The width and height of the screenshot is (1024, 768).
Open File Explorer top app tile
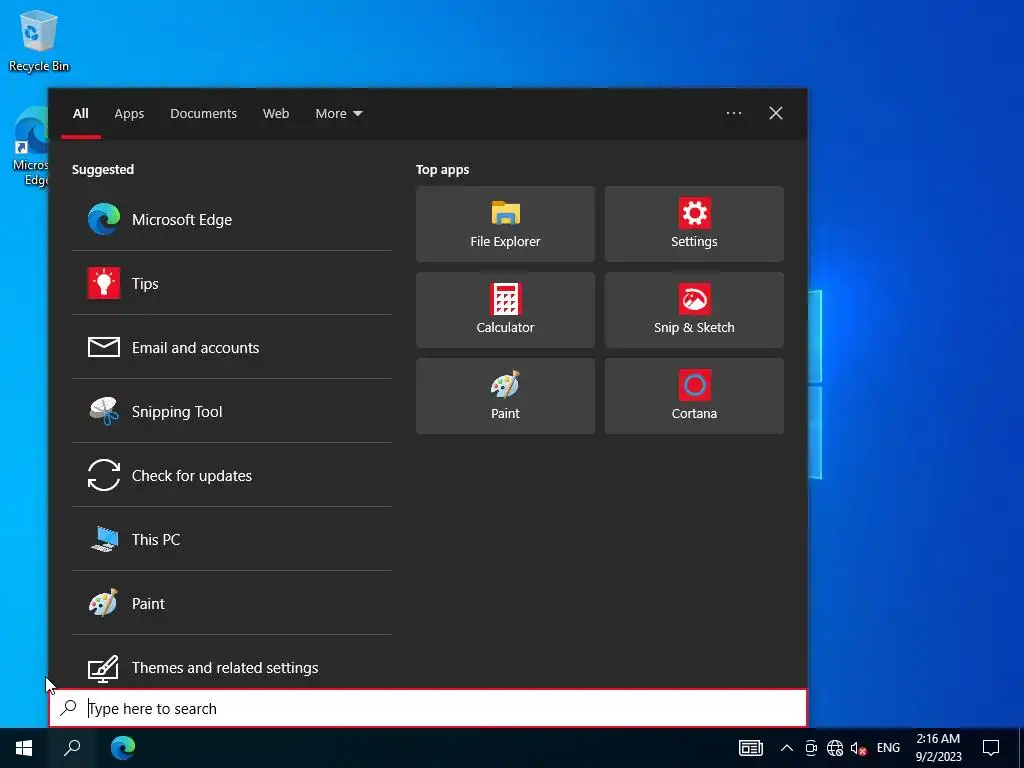click(505, 224)
